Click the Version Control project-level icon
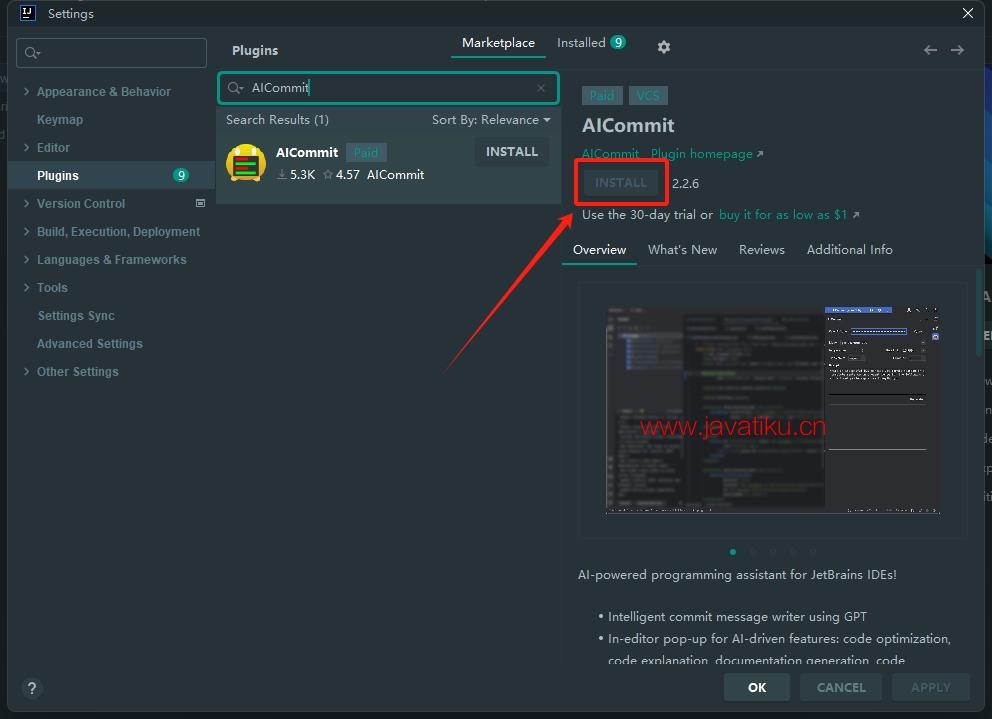 [x=200, y=203]
